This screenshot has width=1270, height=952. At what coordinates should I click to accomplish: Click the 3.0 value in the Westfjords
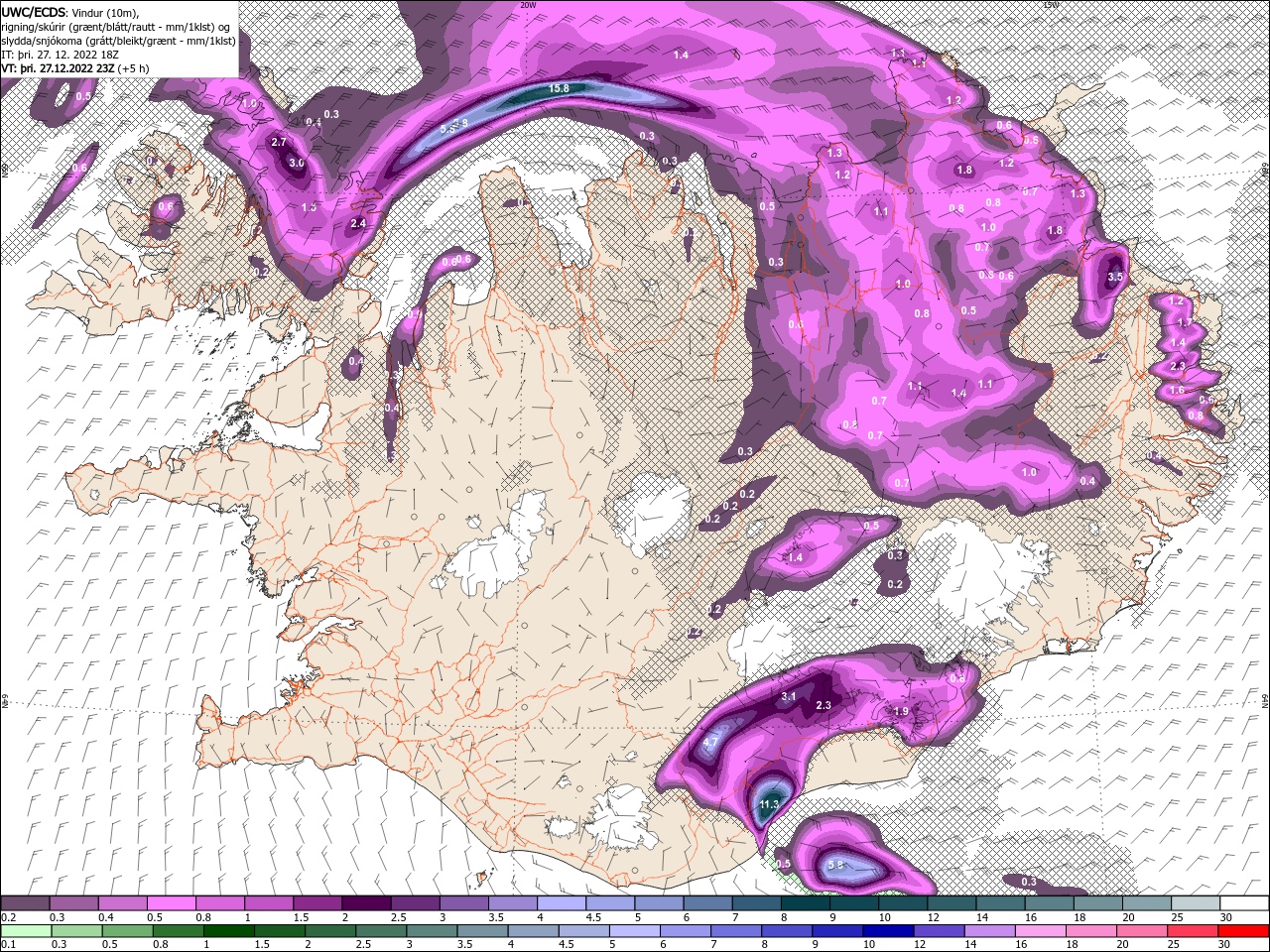click(296, 163)
